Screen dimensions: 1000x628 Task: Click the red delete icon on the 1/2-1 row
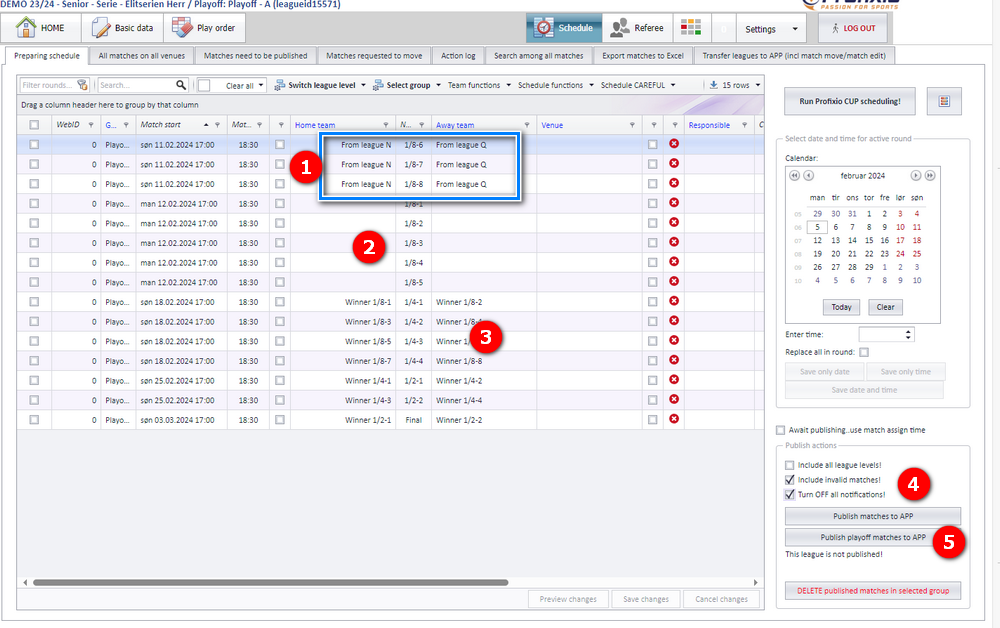pyautogui.click(x=674, y=379)
